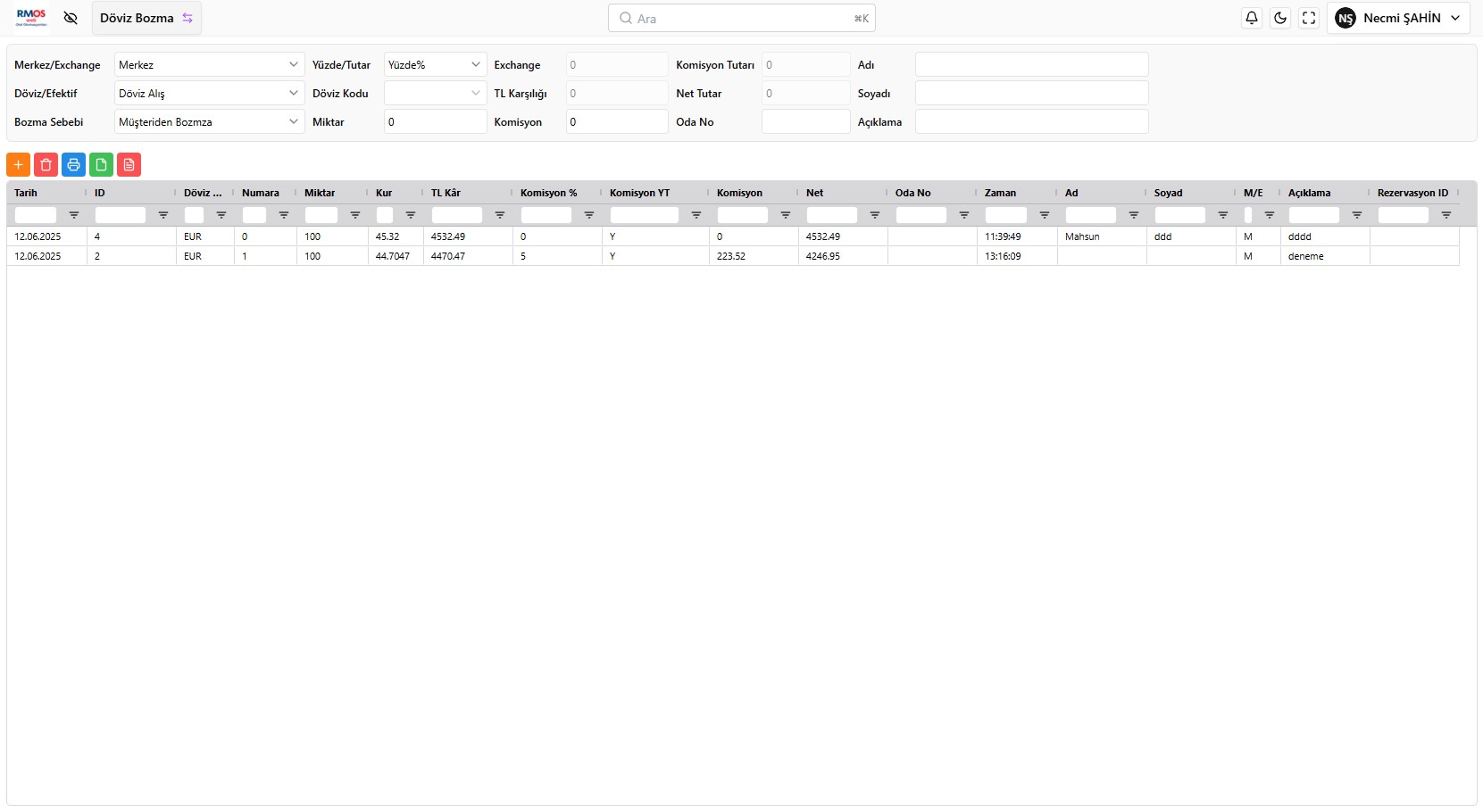Sort by the Zaman column header
The image size is (1483, 812).
1001,193
